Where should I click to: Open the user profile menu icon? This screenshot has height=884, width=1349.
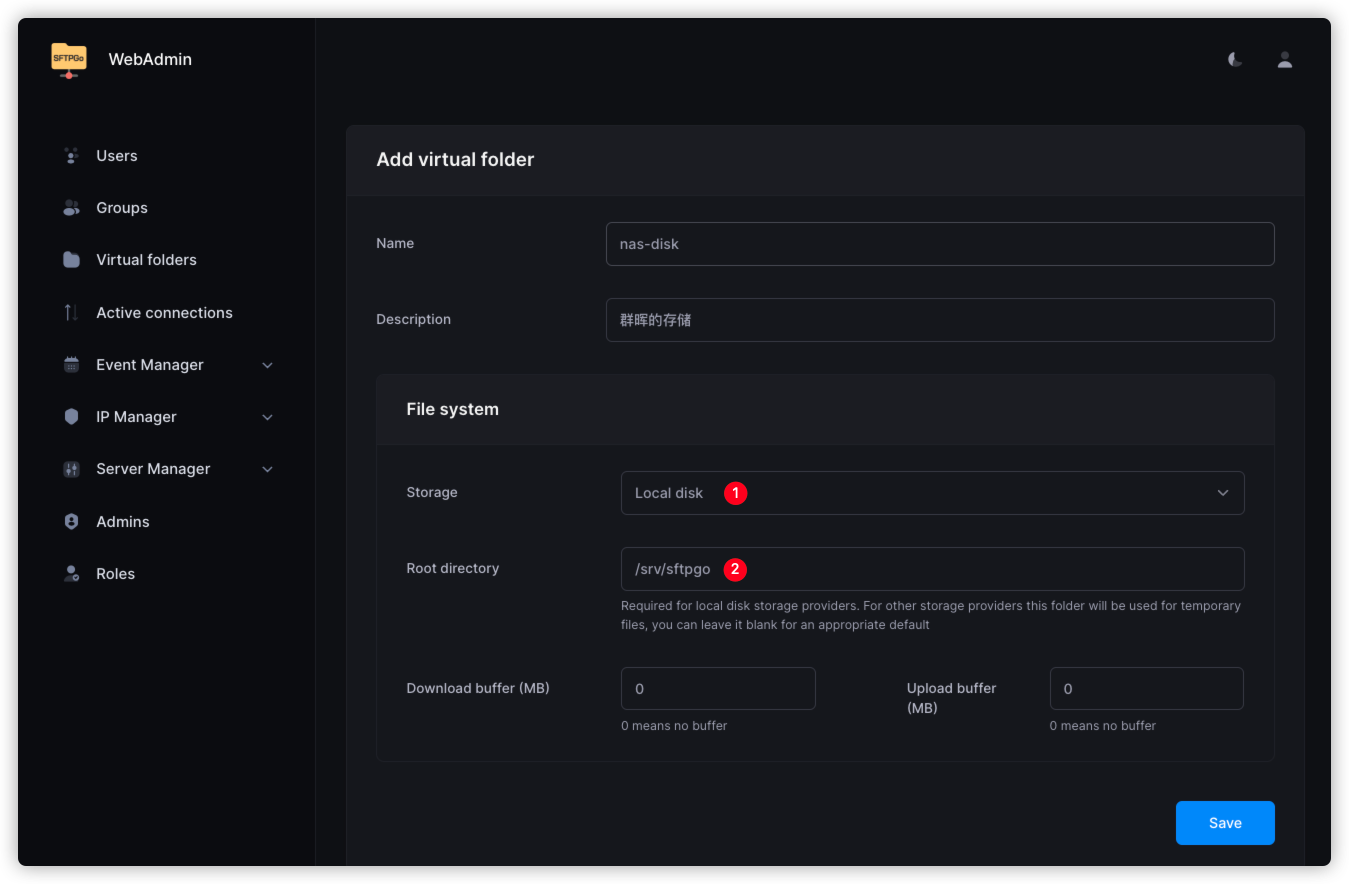pyautogui.click(x=1285, y=60)
